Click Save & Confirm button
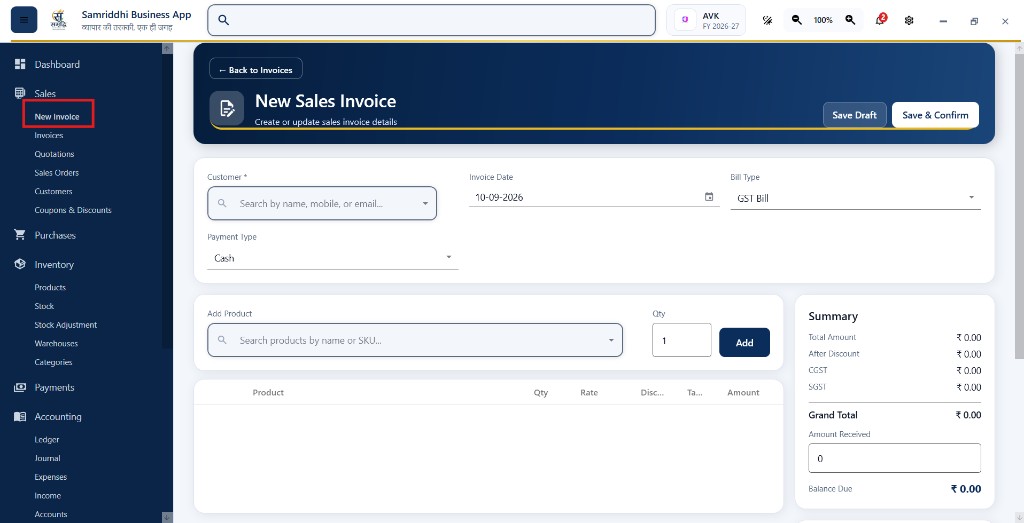This screenshot has height=523, width=1024. (x=935, y=115)
